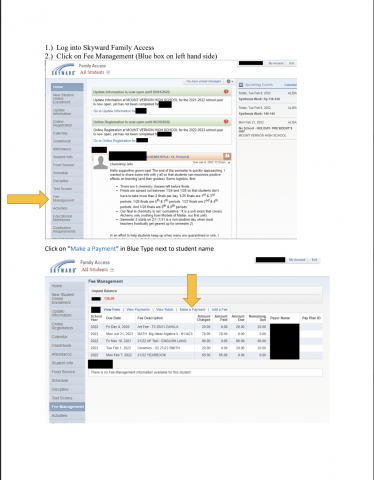Select Ceramics fee row

tap(205, 348)
